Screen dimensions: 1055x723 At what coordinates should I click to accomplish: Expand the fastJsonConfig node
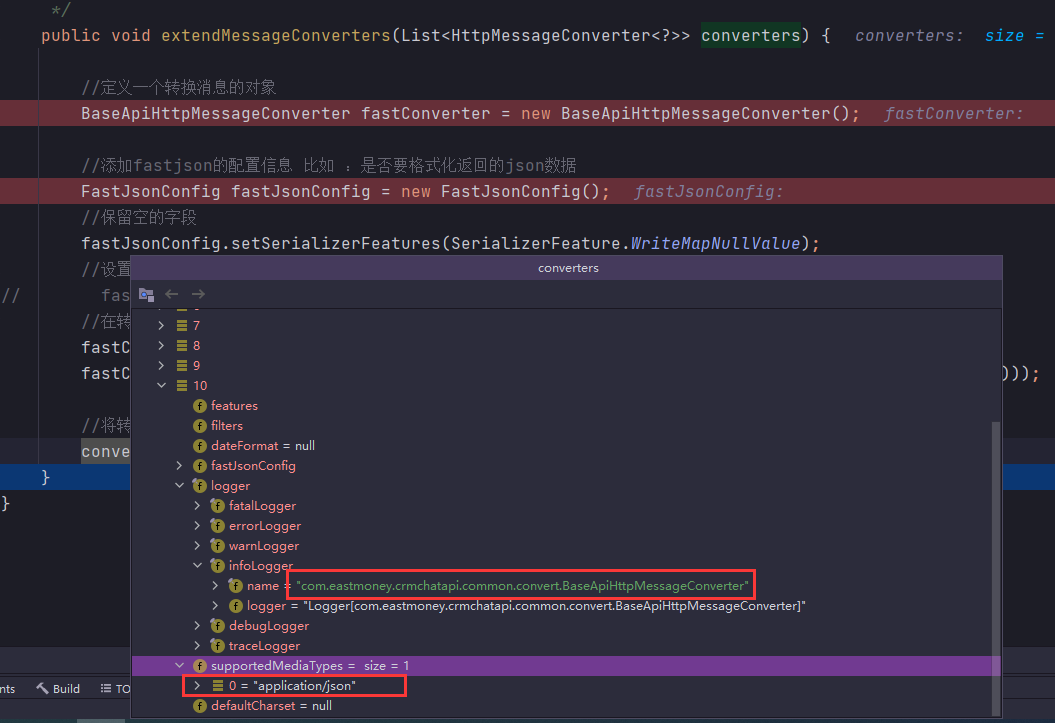point(180,465)
